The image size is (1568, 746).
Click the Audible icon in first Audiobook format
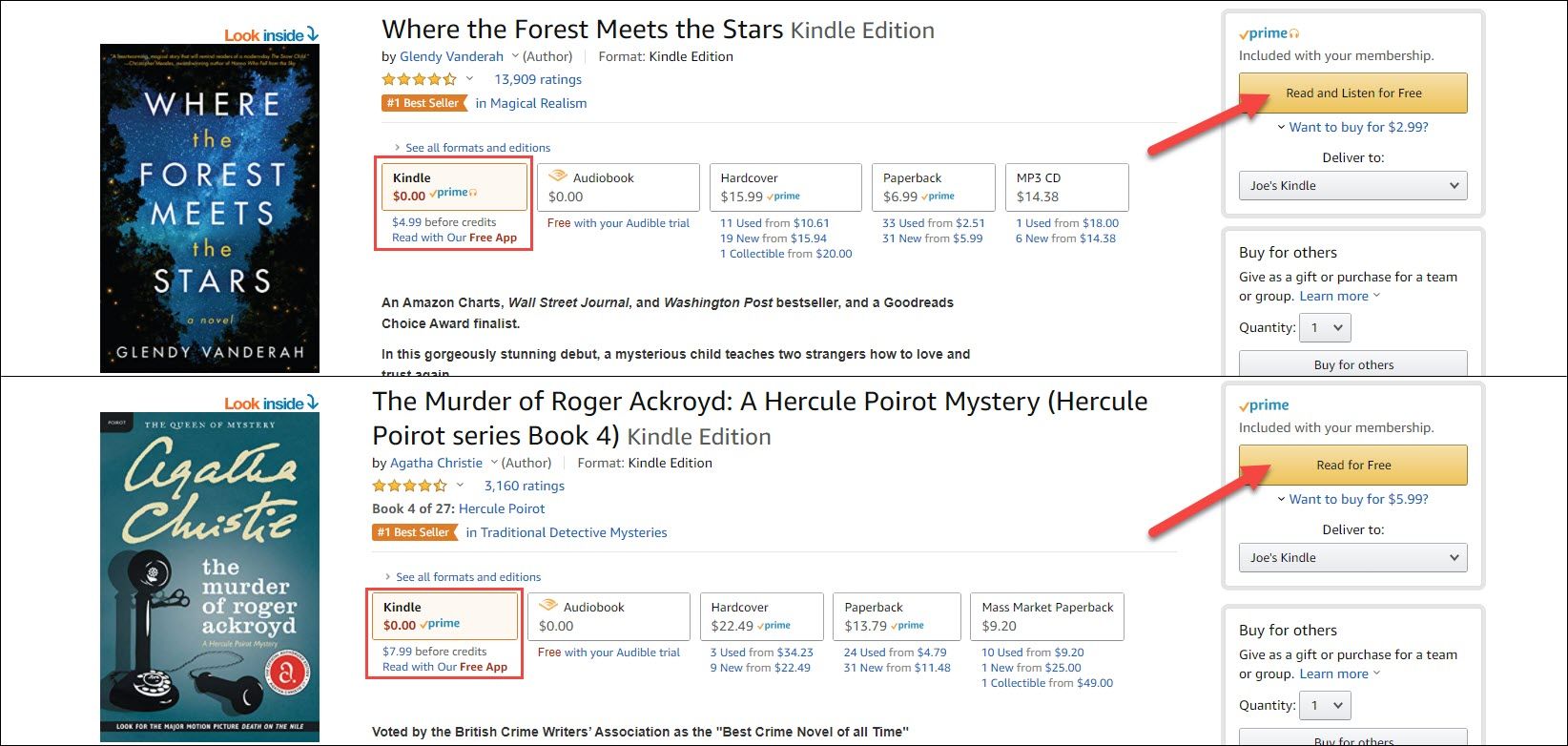(557, 176)
